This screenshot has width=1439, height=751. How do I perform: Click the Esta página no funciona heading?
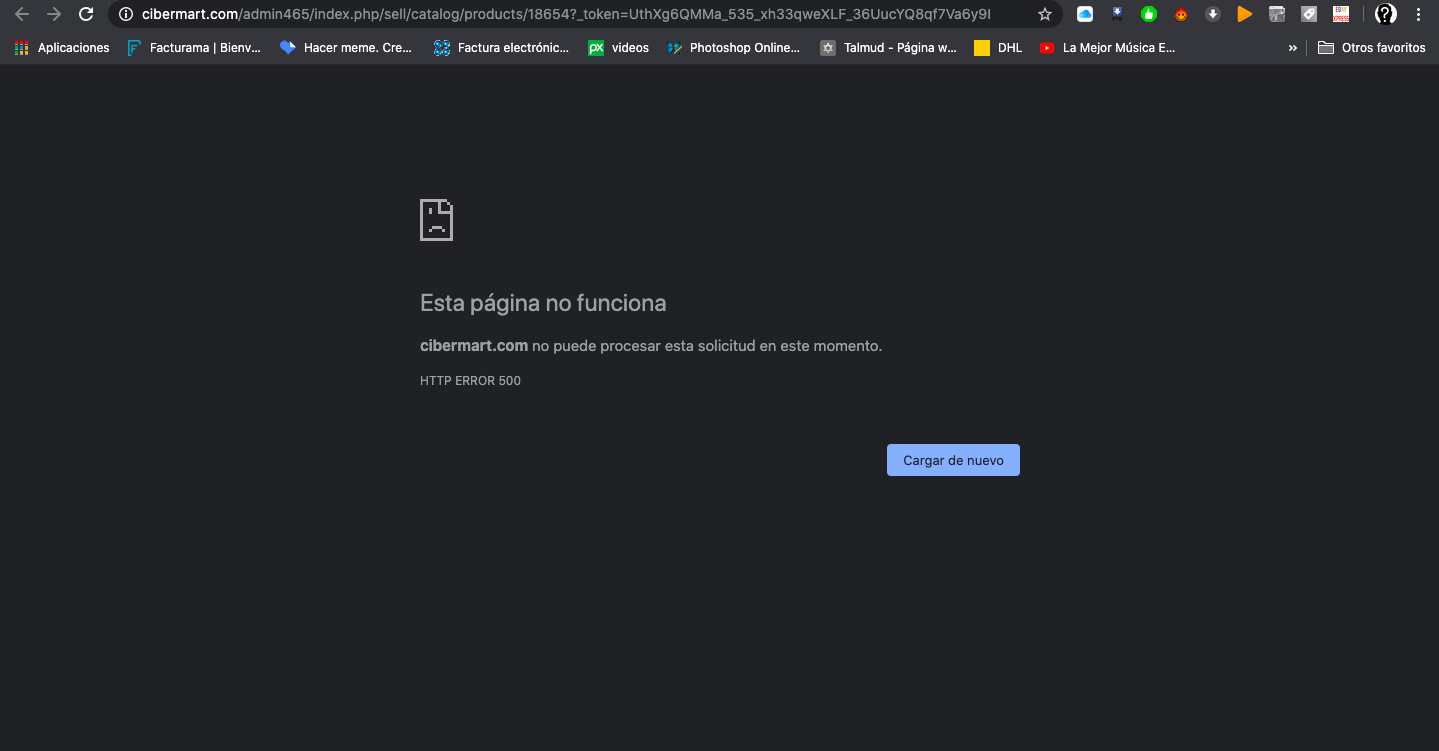543,303
